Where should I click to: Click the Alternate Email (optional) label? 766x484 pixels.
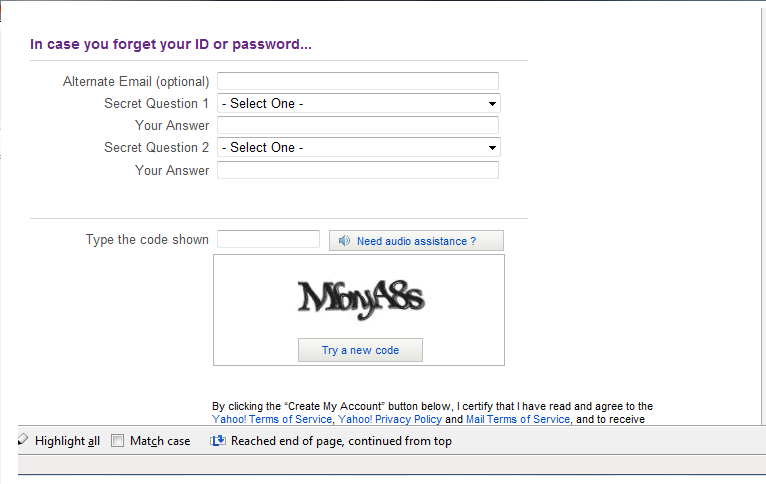pos(136,81)
